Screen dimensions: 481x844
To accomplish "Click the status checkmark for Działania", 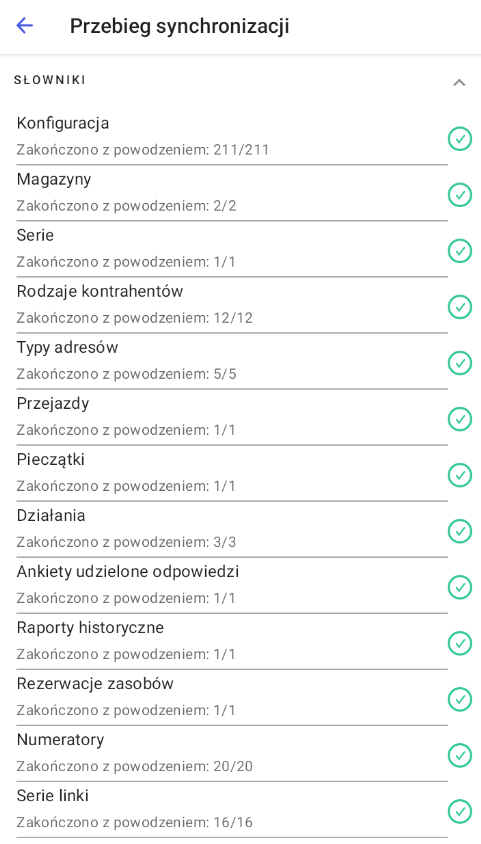I will coord(459,530).
